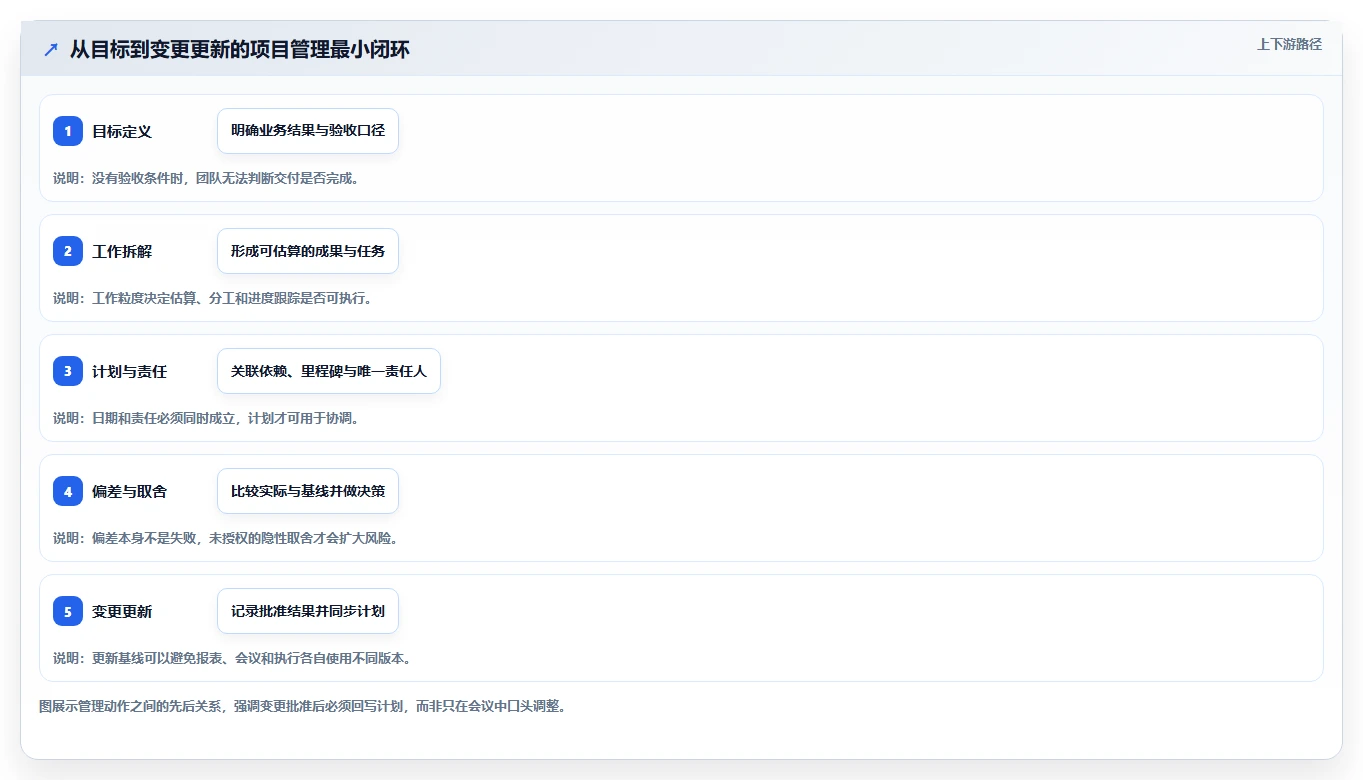
Task: Click step number 4 badge
Action: click(68, 491)
